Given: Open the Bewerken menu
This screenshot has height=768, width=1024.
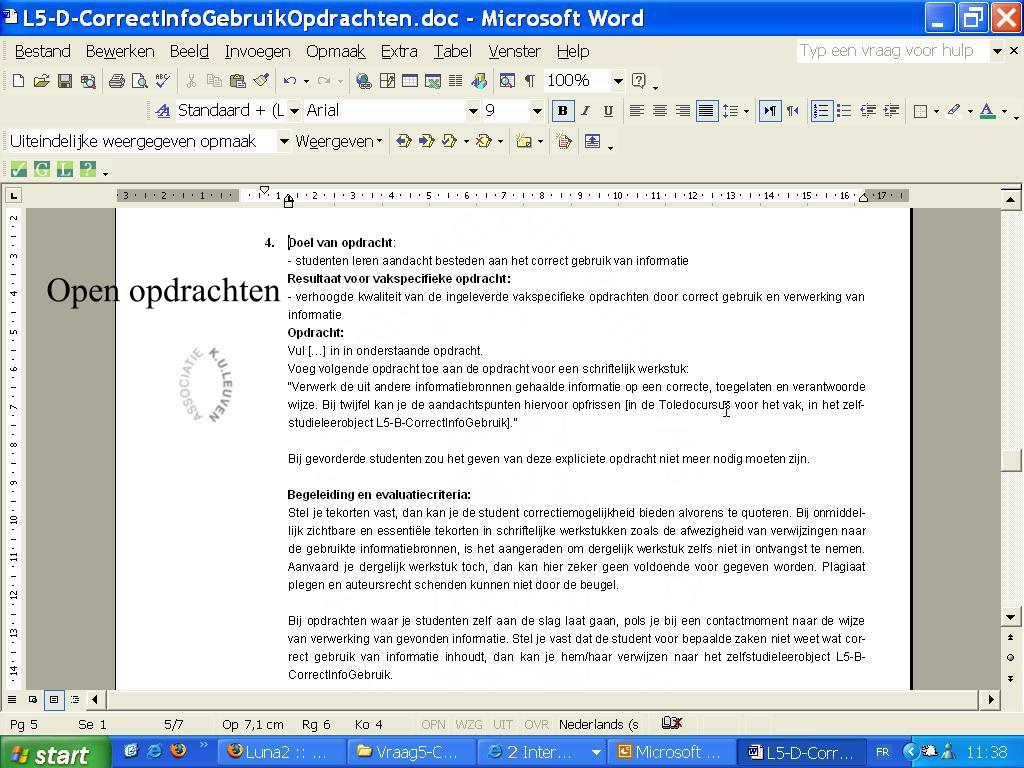Looking at the screenshot, I should click(x=120, y=51).
